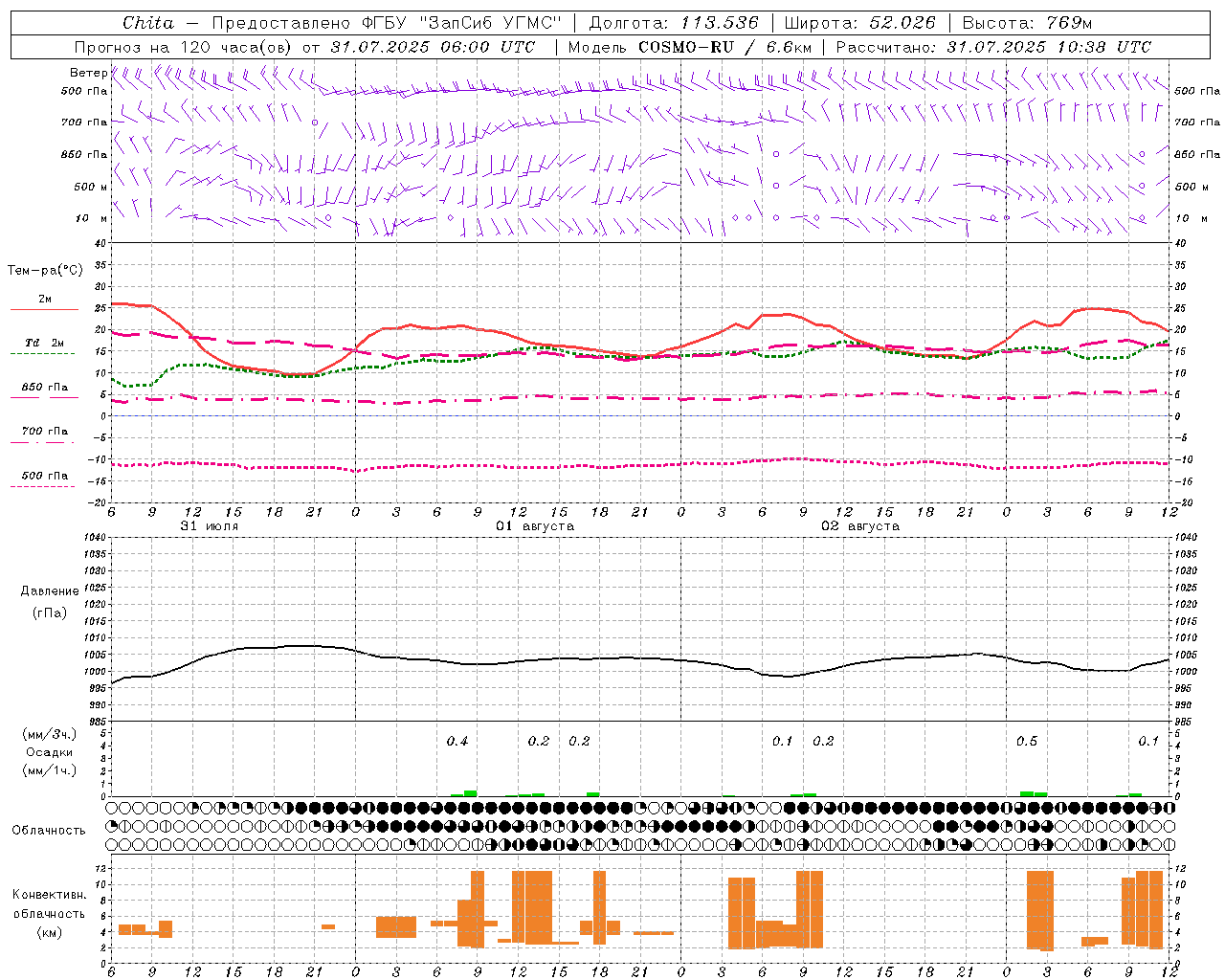Select the provider text ФГБУ "ЗапСиб УГМС"
Image resolution: width=1225 pixels, height=980 pixels.
tap(462, 23)
